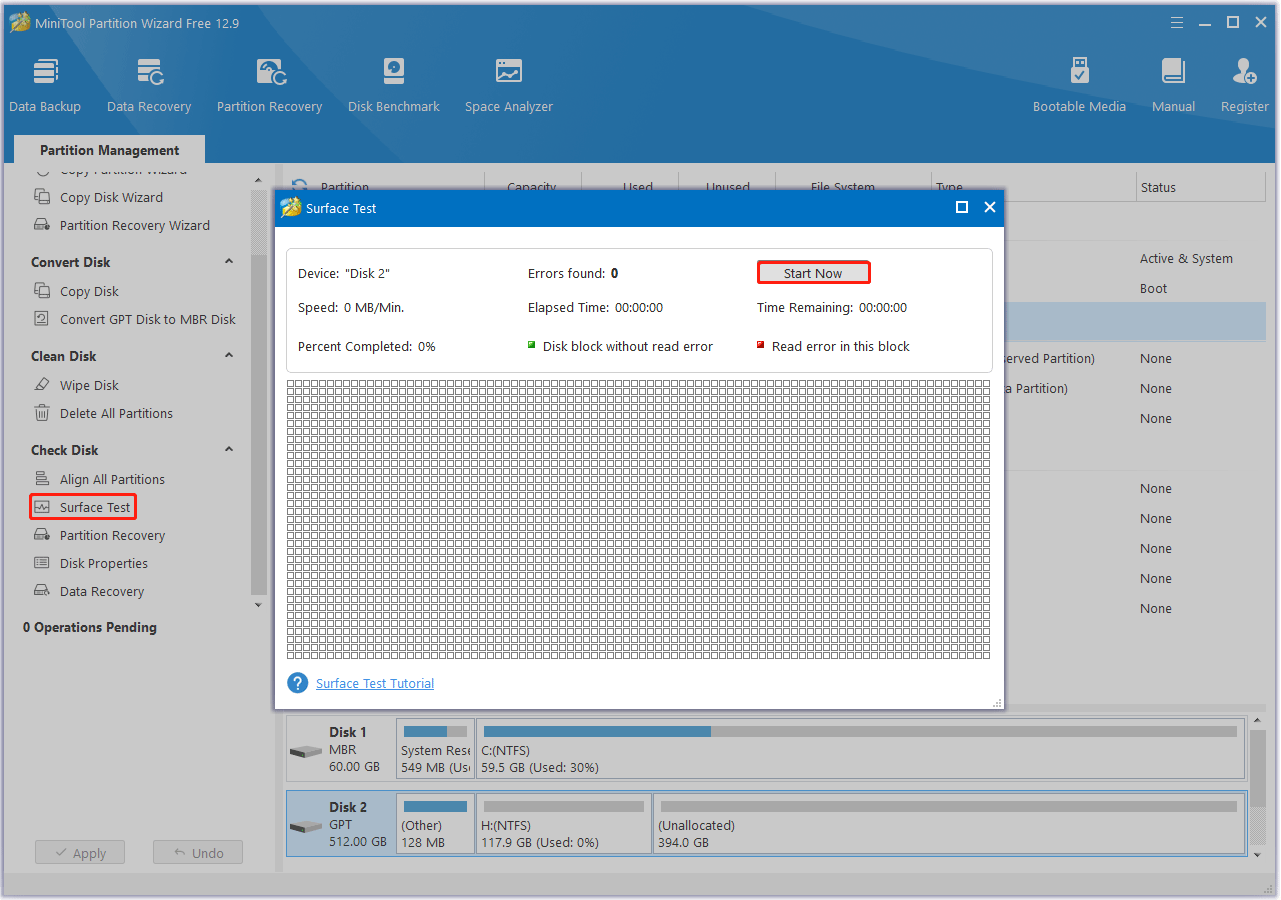Open the Space Analyzer
This screenshot has width=1281, height=900.
click(509, 85)
